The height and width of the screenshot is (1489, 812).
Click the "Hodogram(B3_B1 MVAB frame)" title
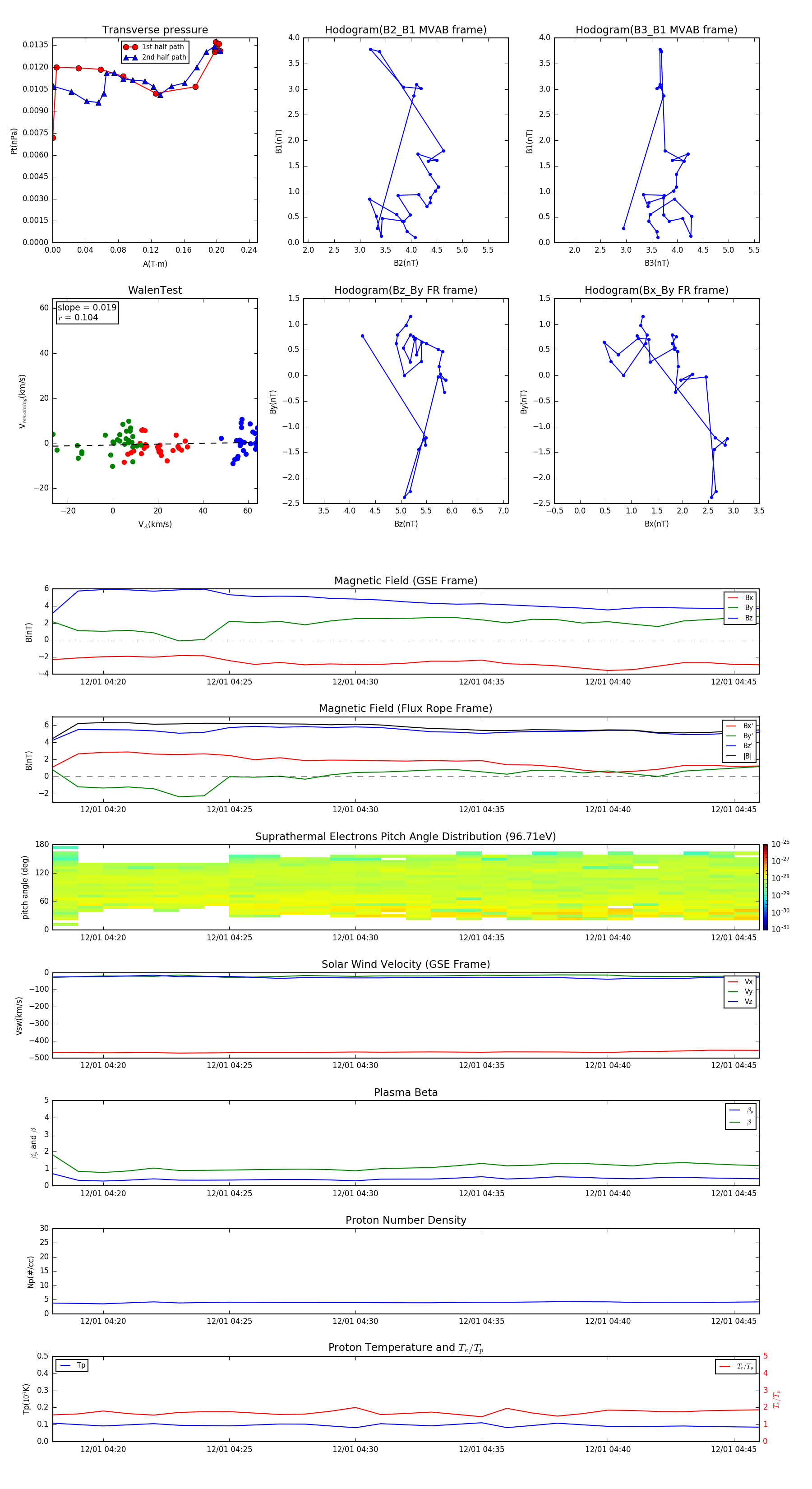656,30
